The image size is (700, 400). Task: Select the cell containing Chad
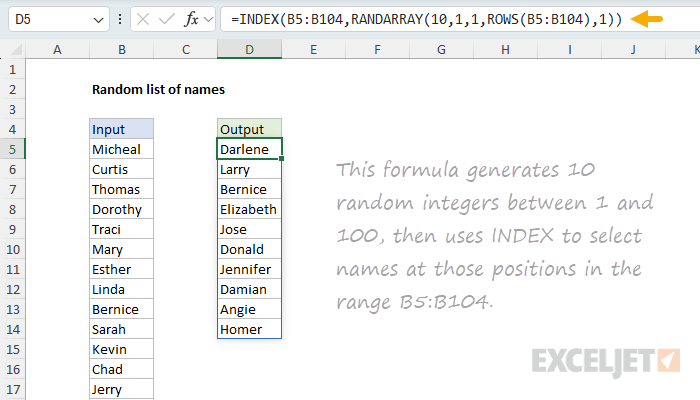(x=121, y=370)
